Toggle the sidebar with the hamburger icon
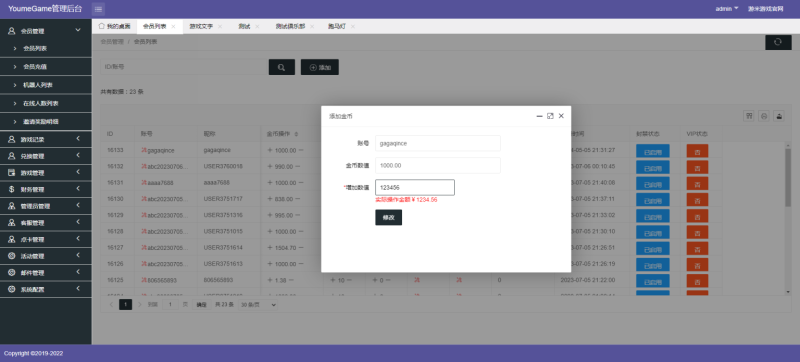Screen dimensions: 800x362 (x=98, y=9)
